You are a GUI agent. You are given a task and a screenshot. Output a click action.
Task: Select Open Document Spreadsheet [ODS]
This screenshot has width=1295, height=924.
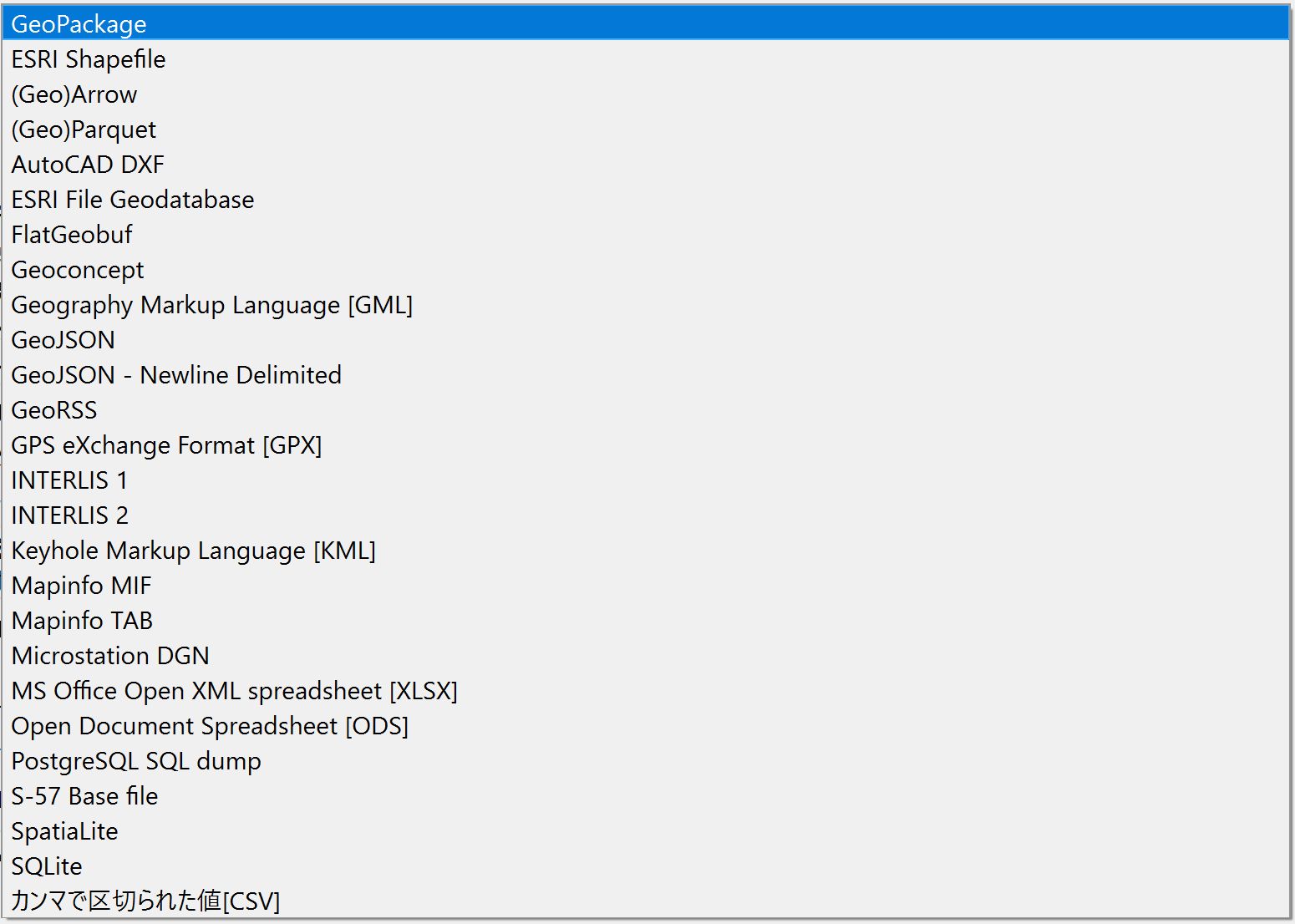(x=646, y=725)
